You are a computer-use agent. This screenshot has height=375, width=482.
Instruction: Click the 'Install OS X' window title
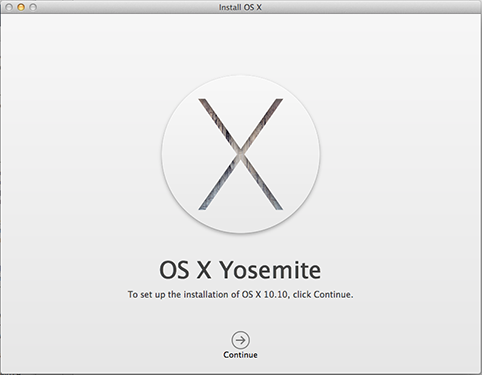pyautogui.click(x=240, y=7)
